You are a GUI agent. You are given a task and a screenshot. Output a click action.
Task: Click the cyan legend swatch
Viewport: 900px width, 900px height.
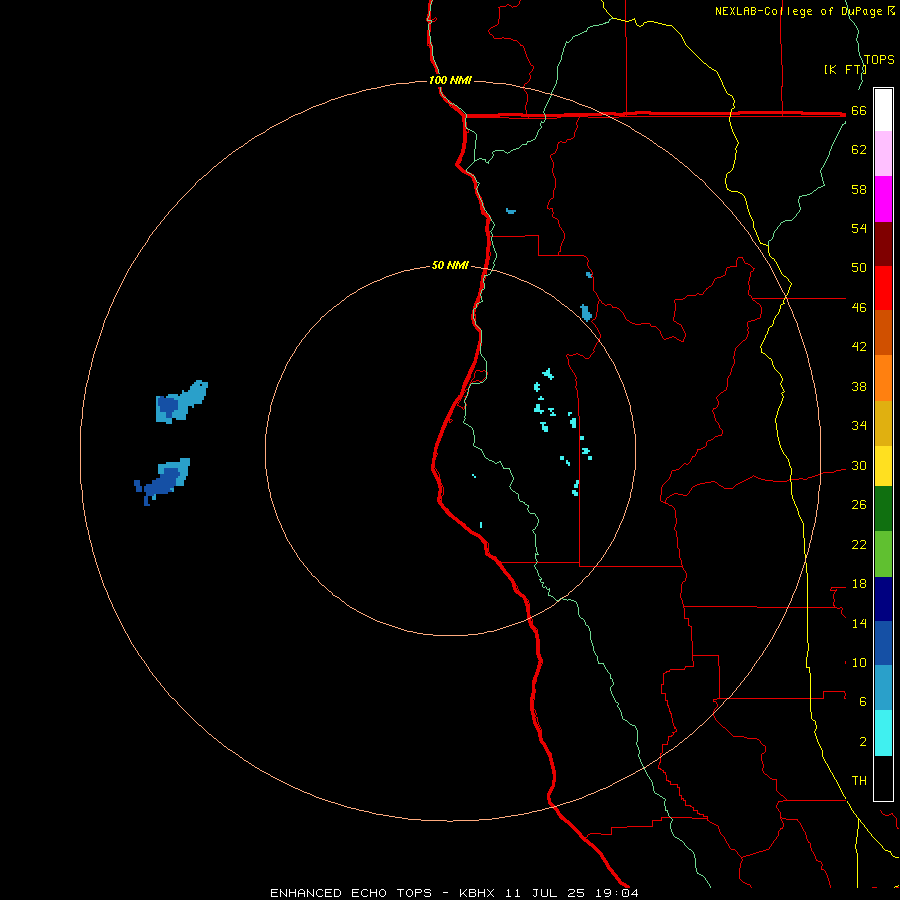[x=883, y=733]
